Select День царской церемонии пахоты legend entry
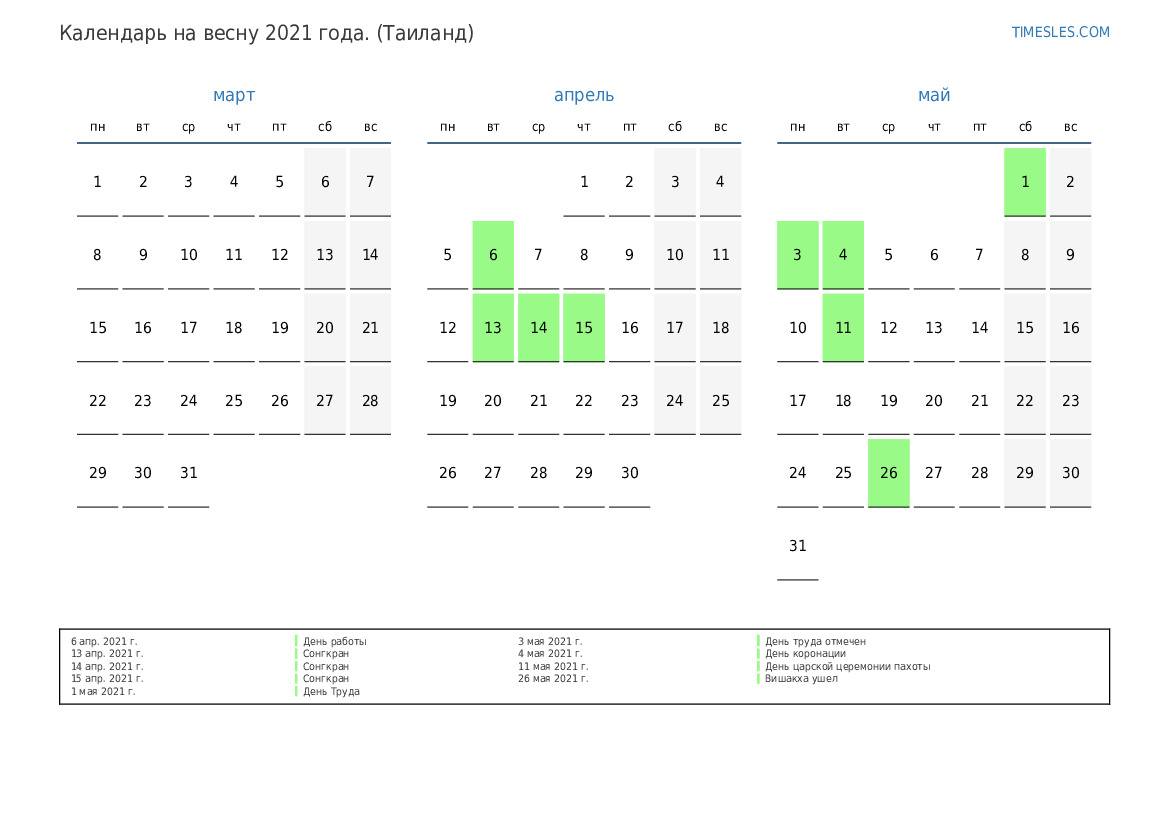Viewport: 1169px width, 827px height. coord(847,666)
